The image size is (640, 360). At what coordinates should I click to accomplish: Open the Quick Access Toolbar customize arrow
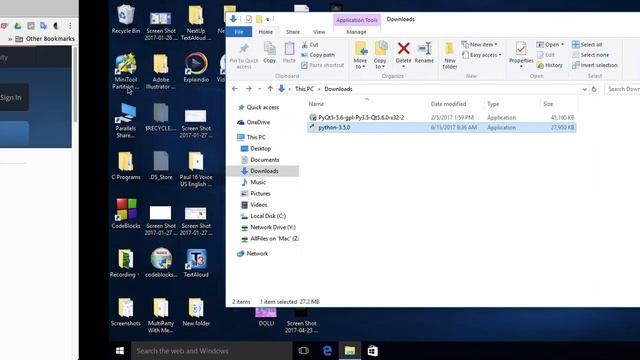[x=268, y=19]
